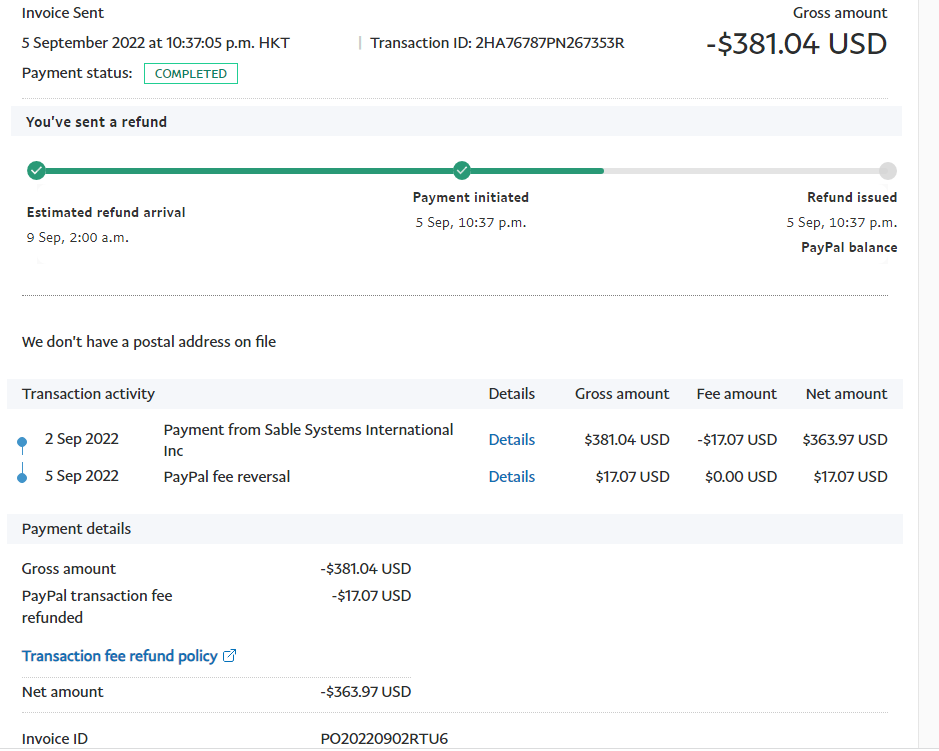Open the Transaction fee refund policy link
Screen dimensions: 939x751
coord(119,656)
